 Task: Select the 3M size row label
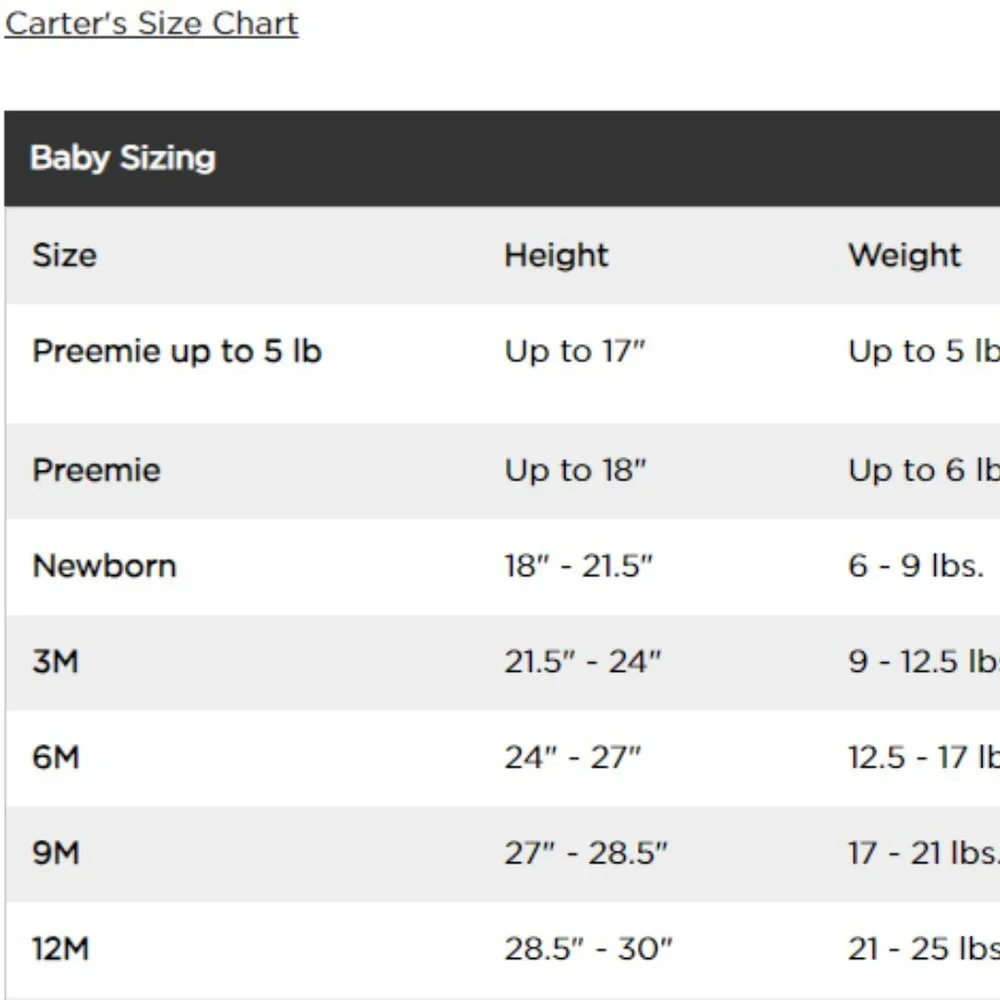(55, 661)
